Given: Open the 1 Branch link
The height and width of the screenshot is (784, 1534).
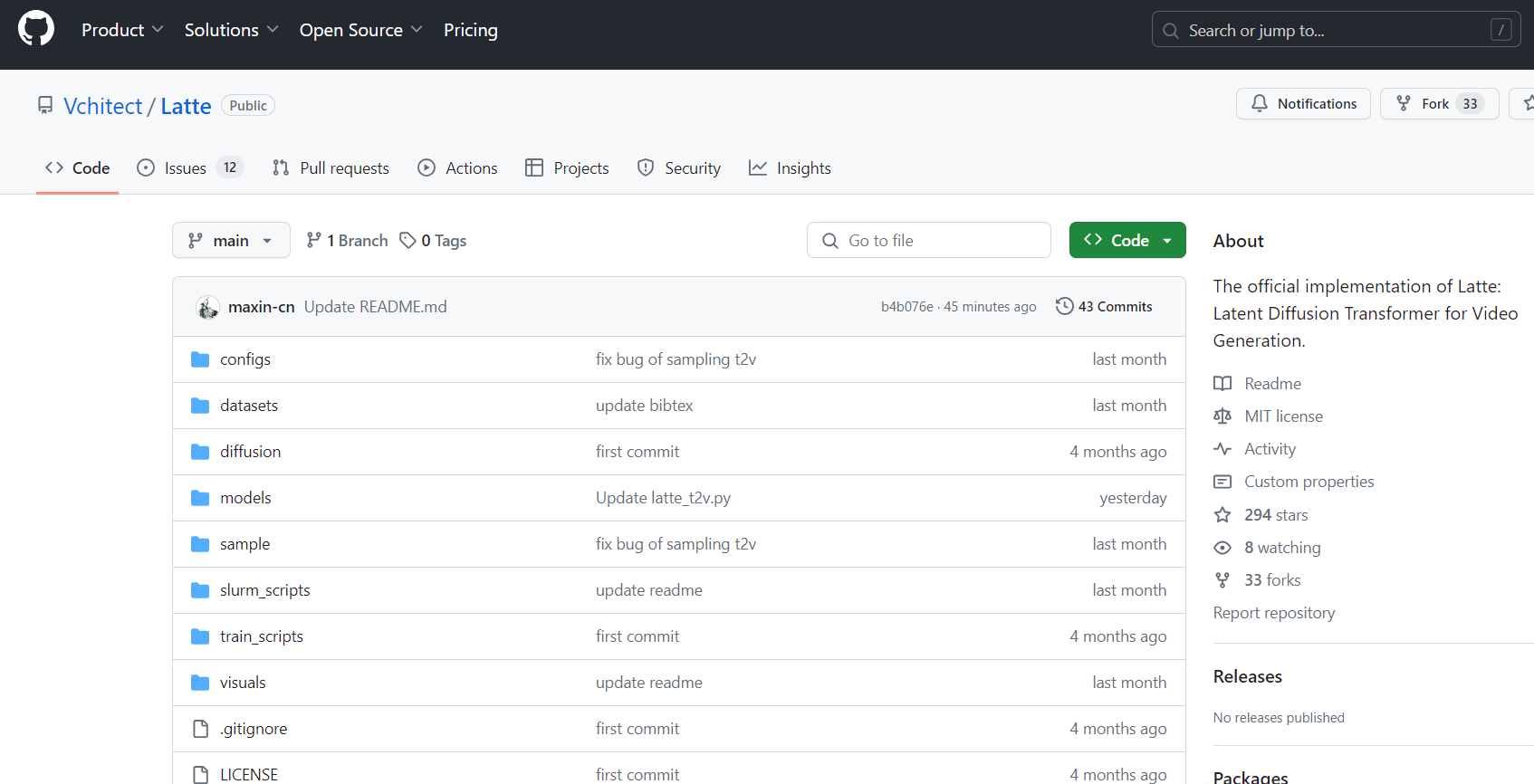Looking at the screenshot, I should tap(347, 240).
